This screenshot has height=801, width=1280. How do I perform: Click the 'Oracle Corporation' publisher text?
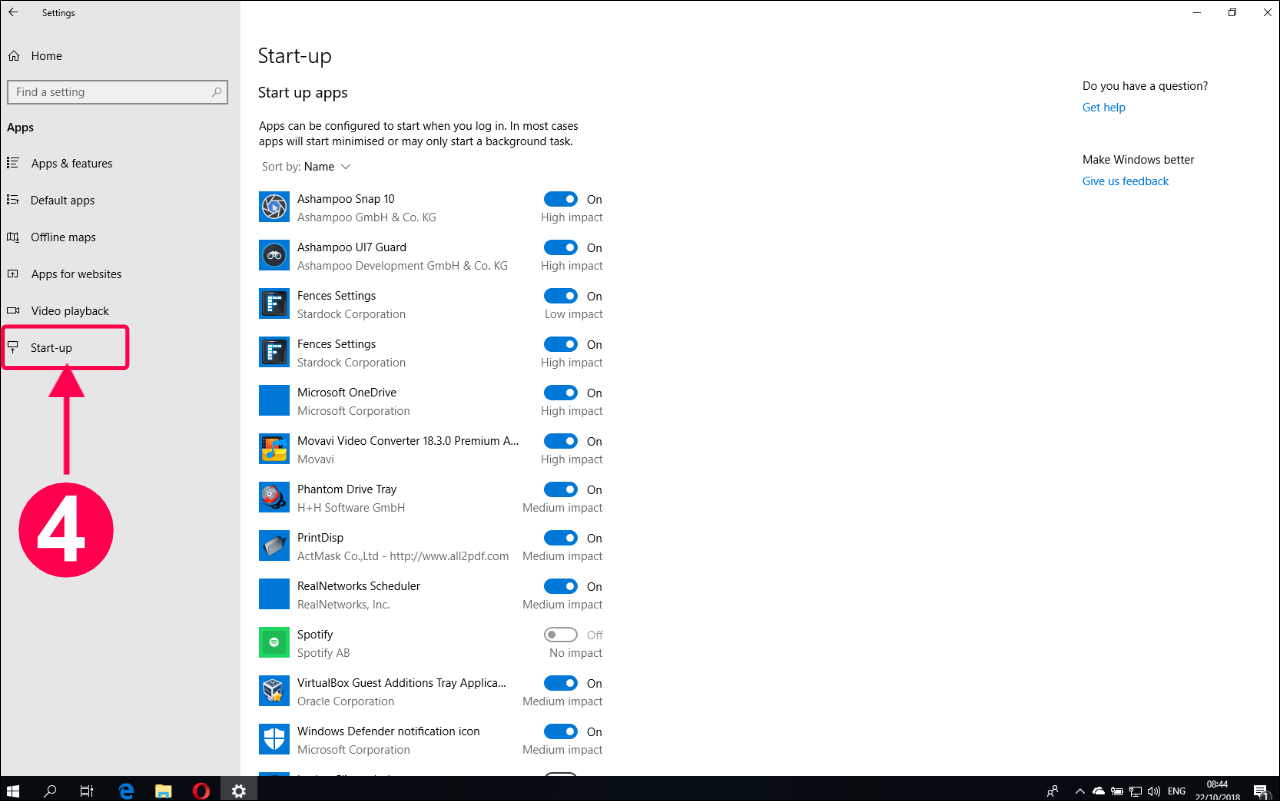point(345,701)
